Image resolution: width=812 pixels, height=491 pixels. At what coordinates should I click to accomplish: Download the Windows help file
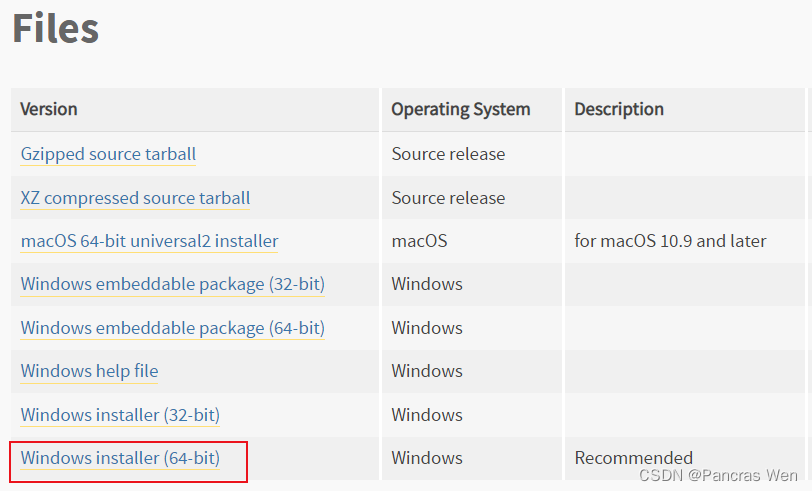[89, 371]
